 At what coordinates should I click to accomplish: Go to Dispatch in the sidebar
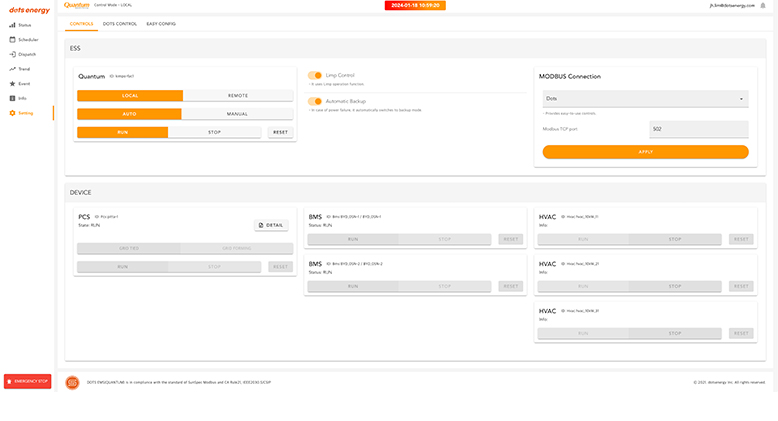(x=26, y=54)
